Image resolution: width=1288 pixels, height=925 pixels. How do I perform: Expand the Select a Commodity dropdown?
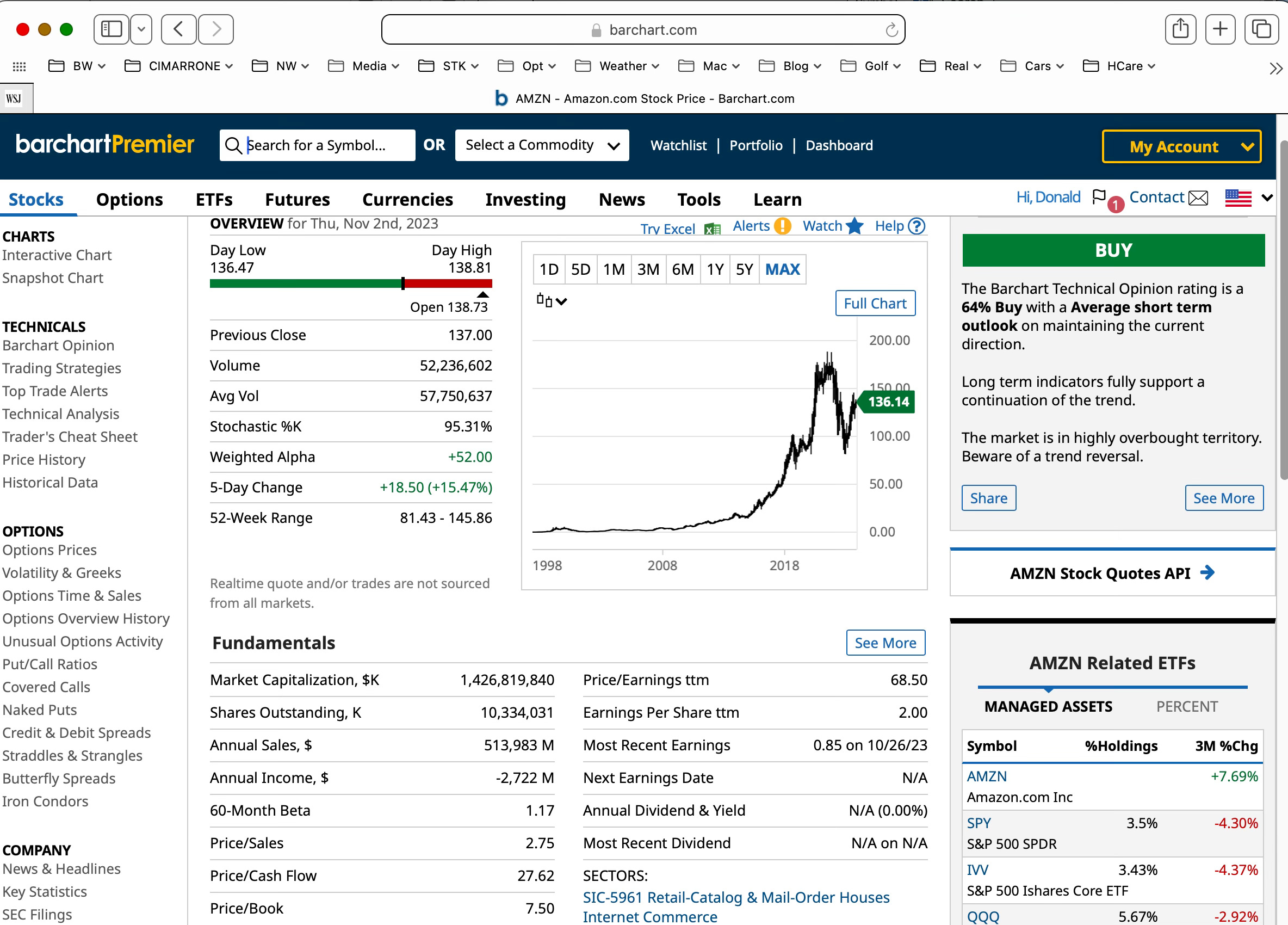542,145
